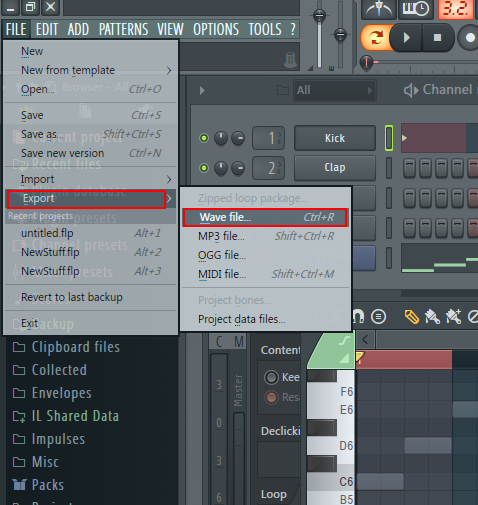Click Kick channel volume knob

pos(238,138)
